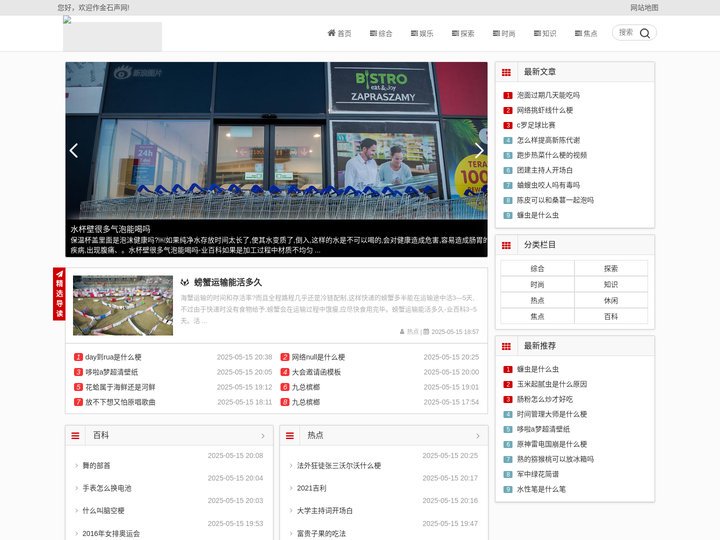Viewport: 720px width, 540px height.
Task: Open list item 放不下想又怕原唱歌曲
Action: click(x=120, y=402)
